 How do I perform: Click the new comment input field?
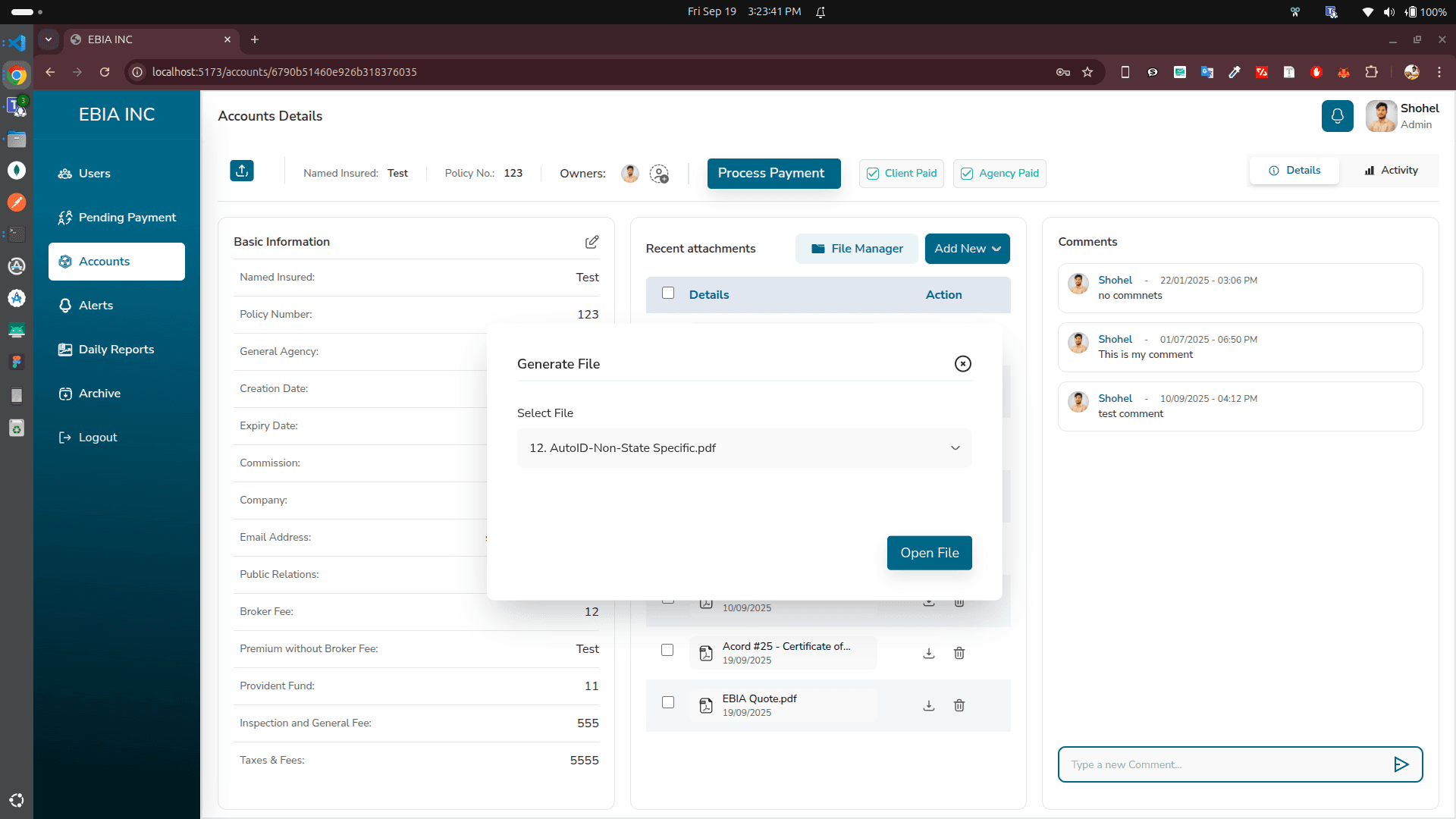tap(1213, 764)
